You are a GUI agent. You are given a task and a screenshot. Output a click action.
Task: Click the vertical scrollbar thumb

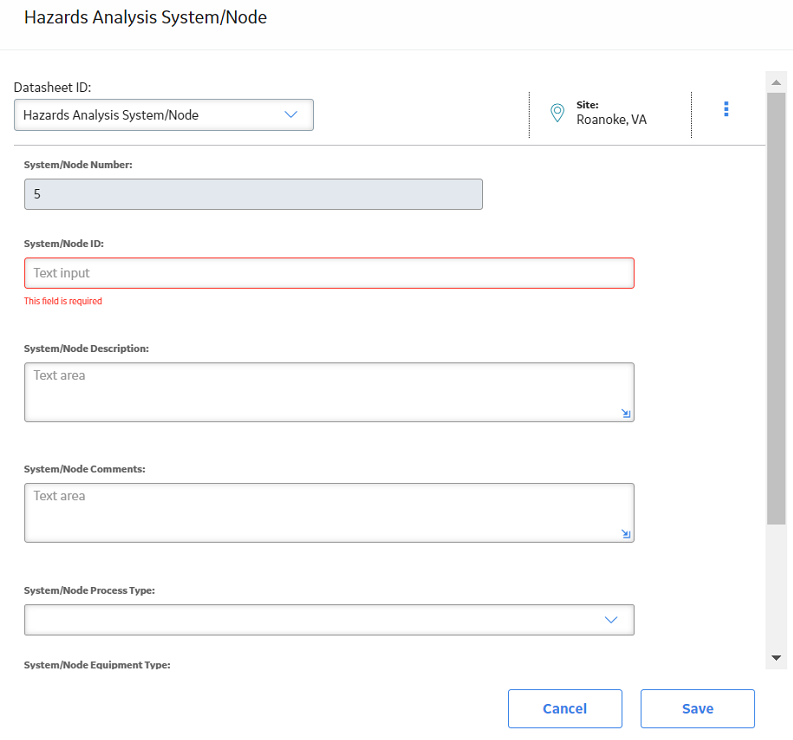coord(776,309)
